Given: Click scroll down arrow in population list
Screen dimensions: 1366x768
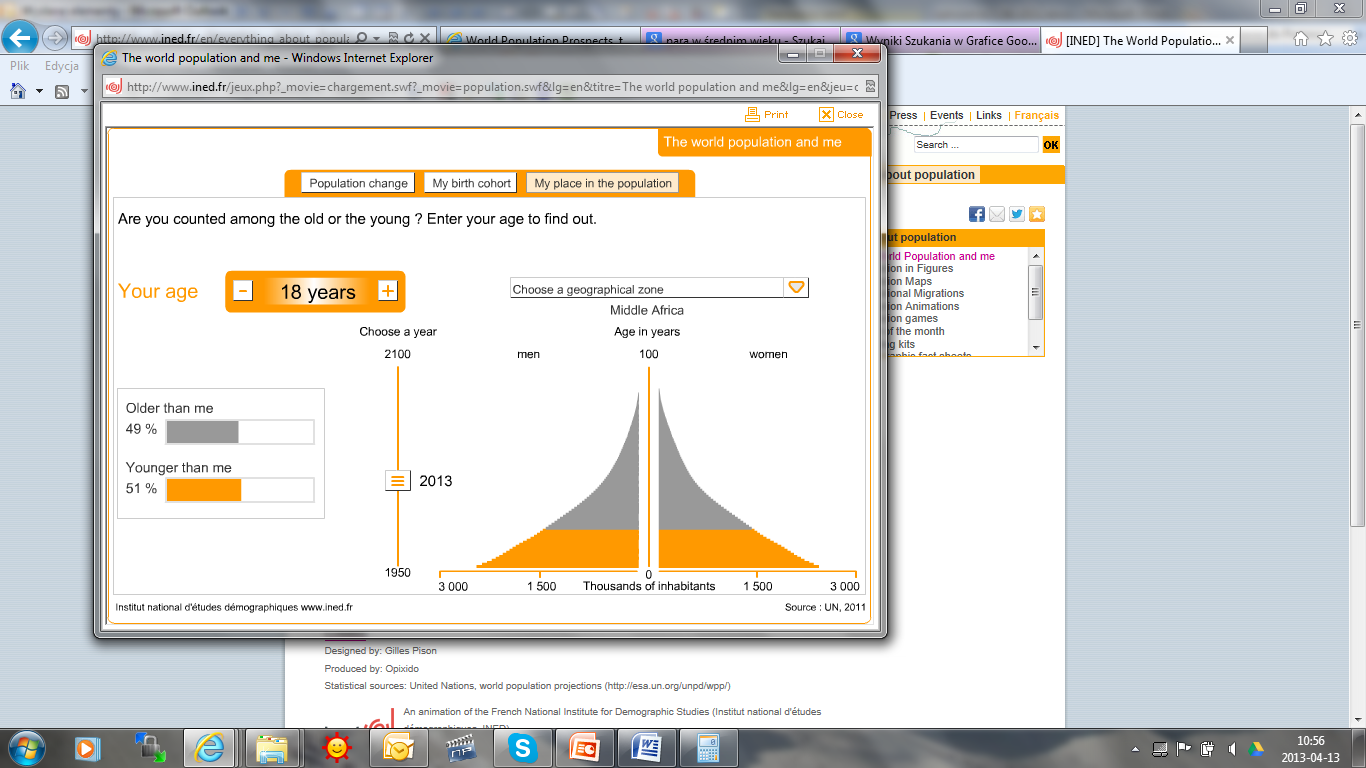Looking at the screenshot, I should click(x=1036, y=347).
